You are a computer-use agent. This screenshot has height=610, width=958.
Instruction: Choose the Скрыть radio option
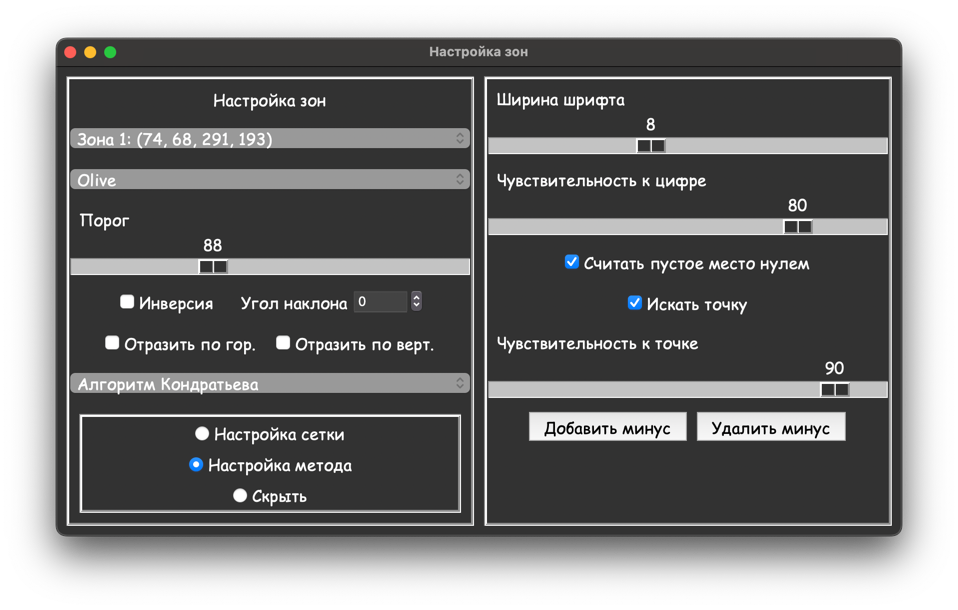click(x=240, y=496)
